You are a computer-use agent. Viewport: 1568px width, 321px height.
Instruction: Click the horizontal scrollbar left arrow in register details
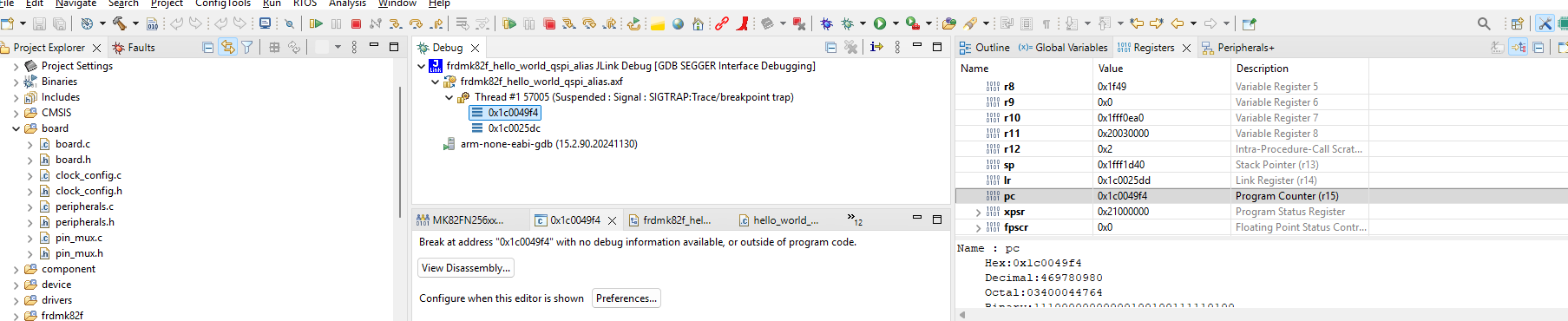[961, 315]
